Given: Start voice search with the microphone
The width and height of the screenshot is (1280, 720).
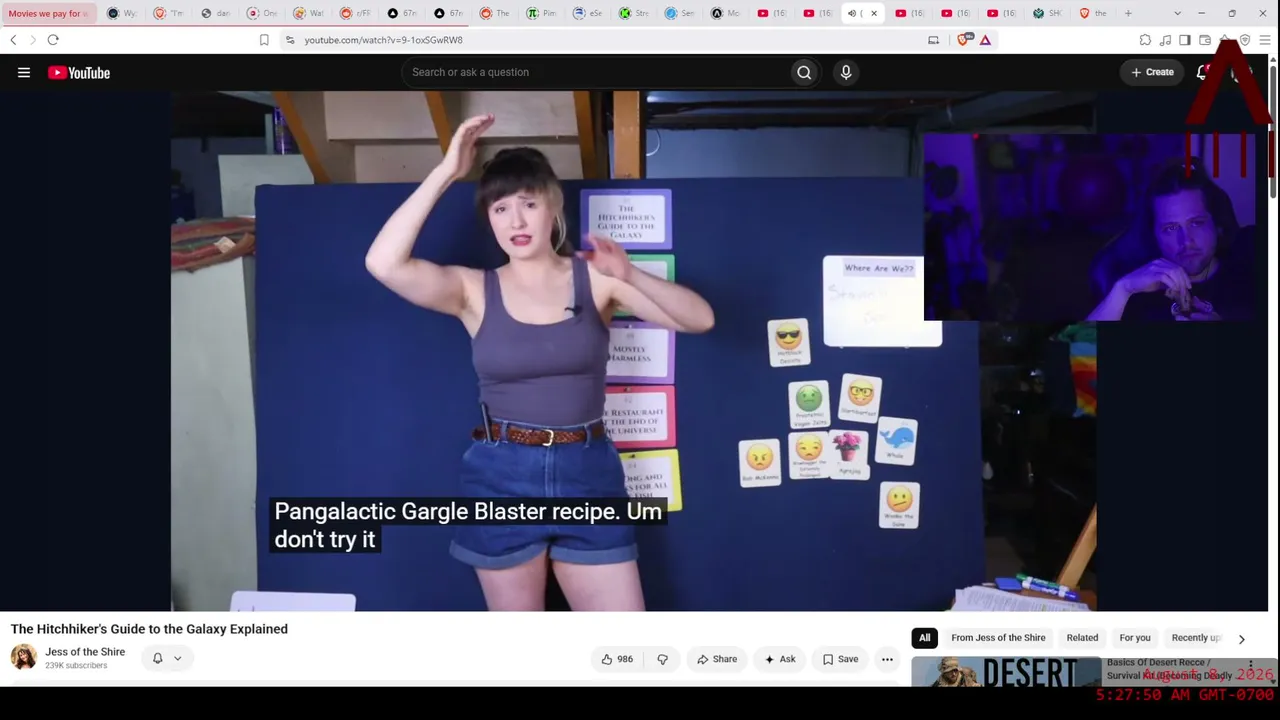Looking at the screenshot, I should (x=846, y=72).
